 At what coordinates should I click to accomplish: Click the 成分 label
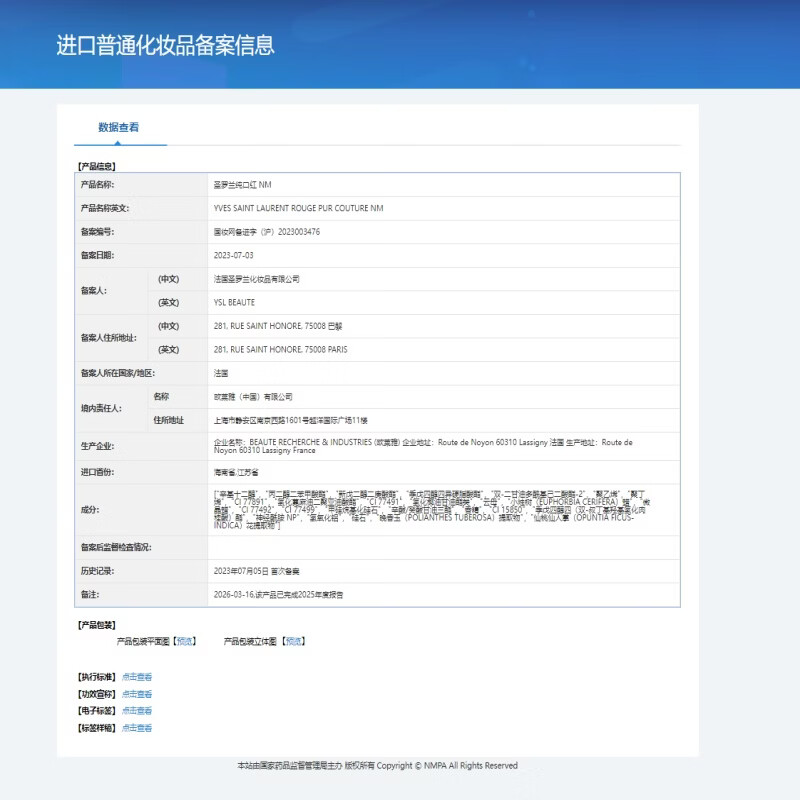[x=90, y=510]
